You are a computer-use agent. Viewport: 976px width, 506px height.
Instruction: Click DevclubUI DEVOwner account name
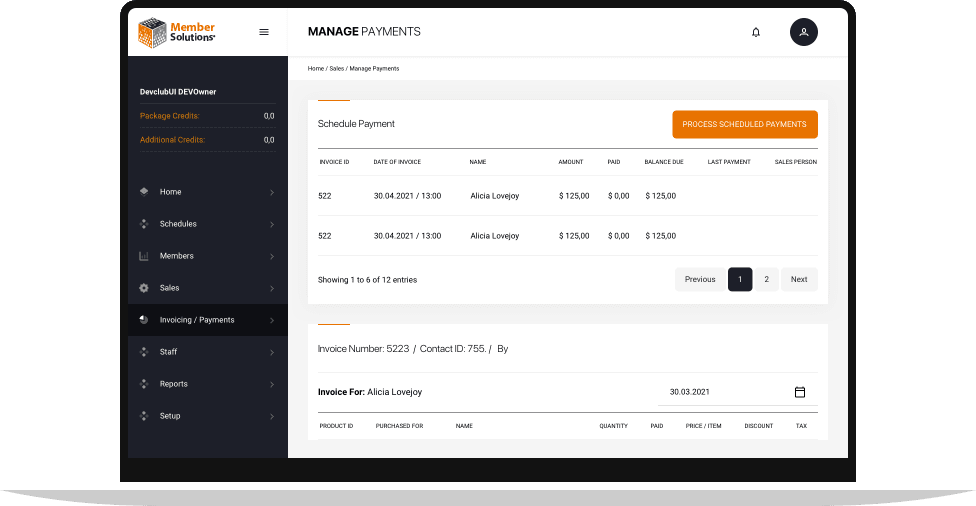click(x=178, y=92)
